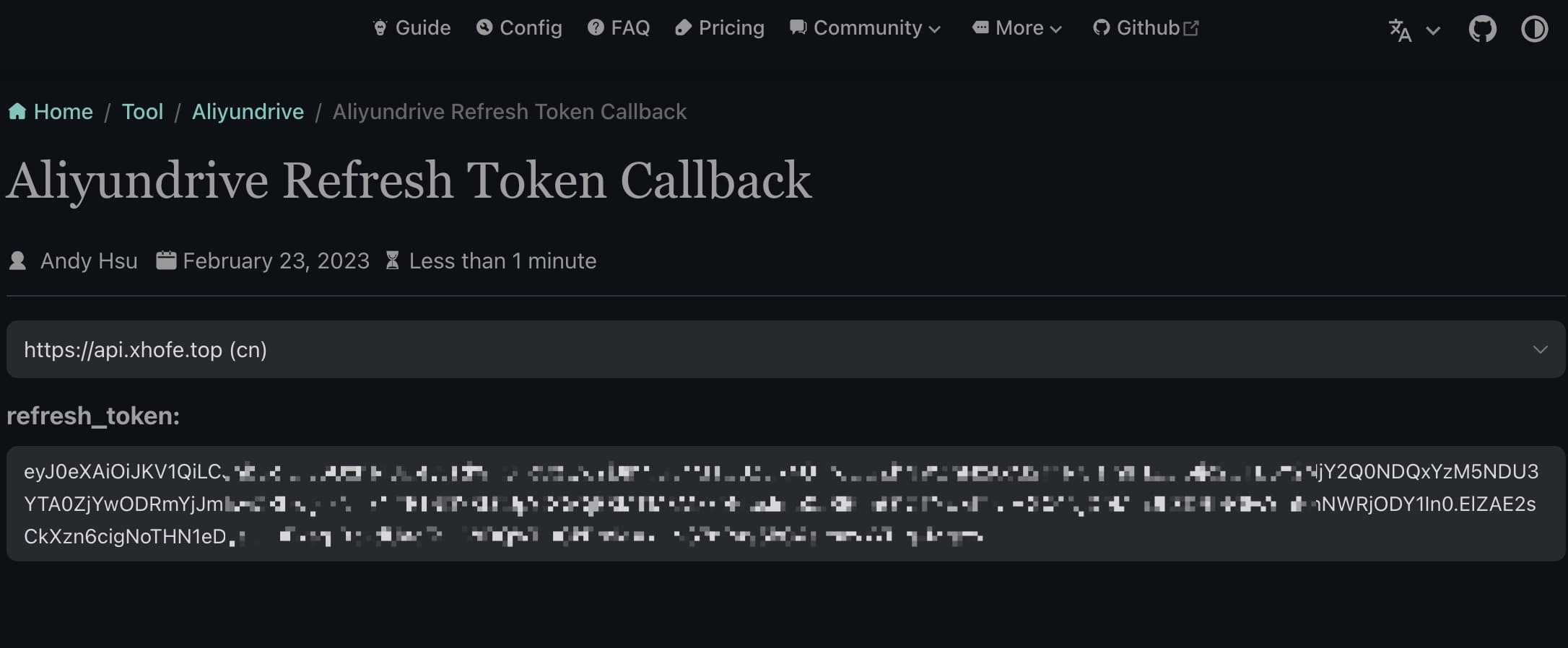
Task: Click the home icon in the breadcrumb
Action: coord(17,112)
